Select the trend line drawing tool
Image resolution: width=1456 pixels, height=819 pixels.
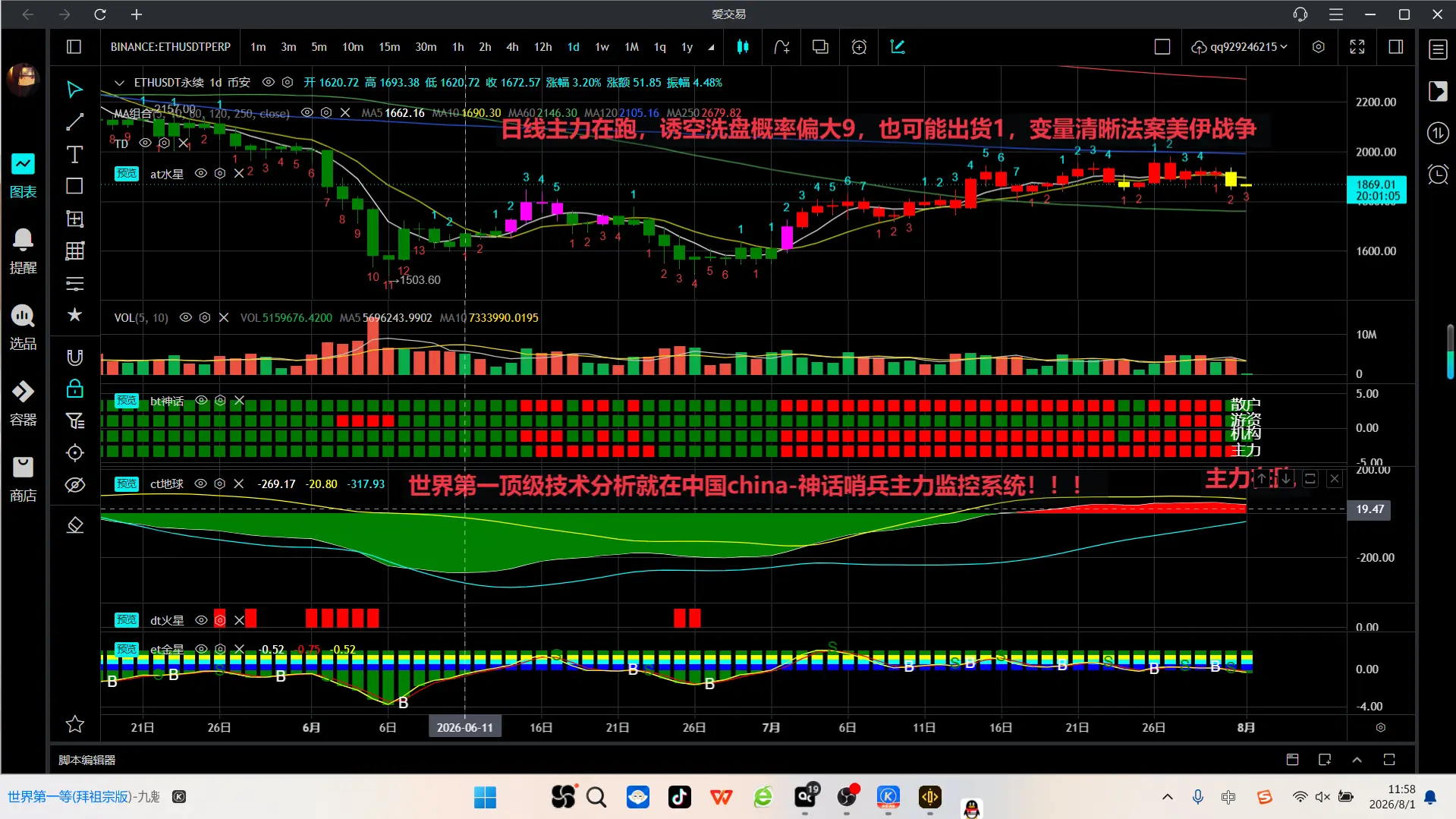tap(74, 122)
